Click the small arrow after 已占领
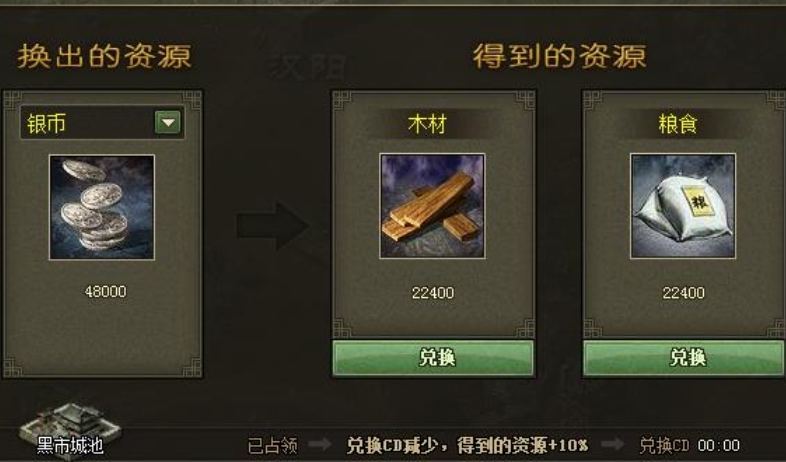The width and height of the screenshot is (786, 462). click(319, 444)
